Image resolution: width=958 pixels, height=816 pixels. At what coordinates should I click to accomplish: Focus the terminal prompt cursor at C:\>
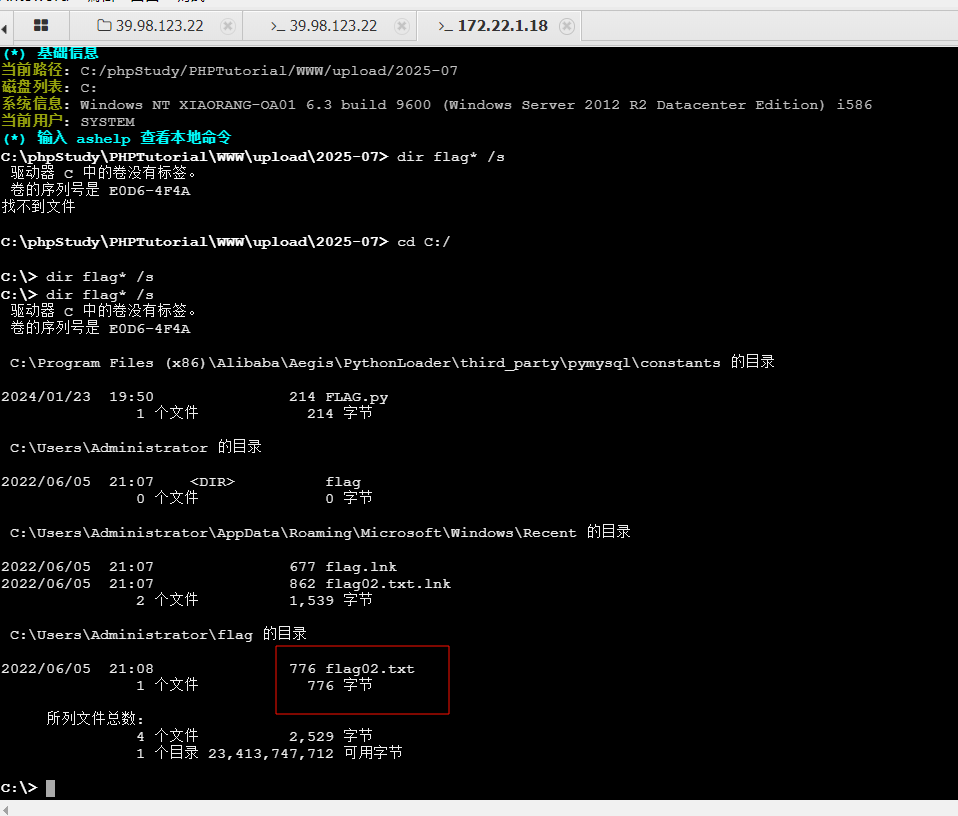(x=50, y=788)
